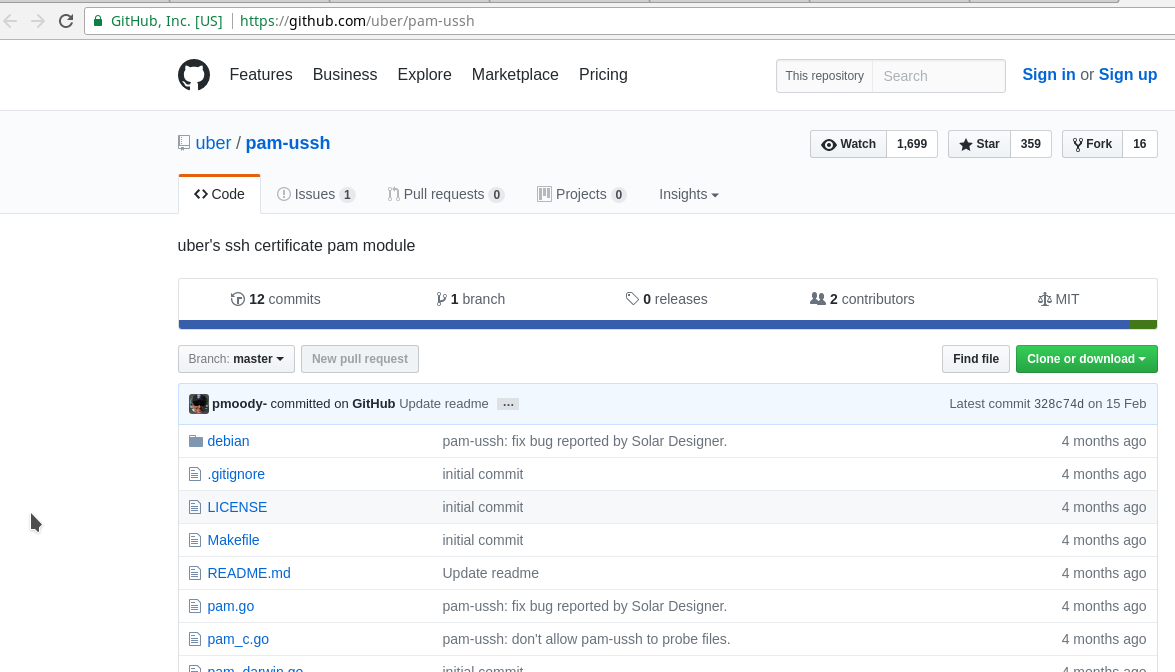Click the repository book icon beside uber
Screen dimensions: 1175x672
click(x=184, y=143)
